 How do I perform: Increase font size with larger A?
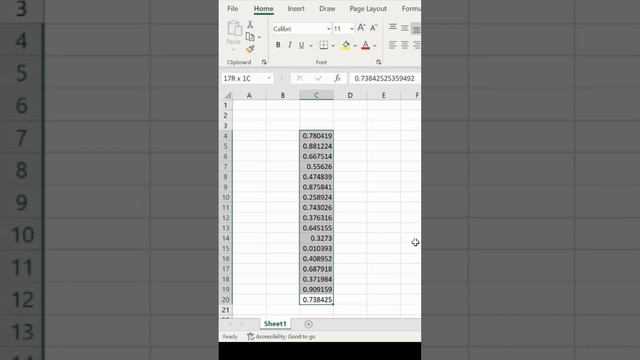361,28
